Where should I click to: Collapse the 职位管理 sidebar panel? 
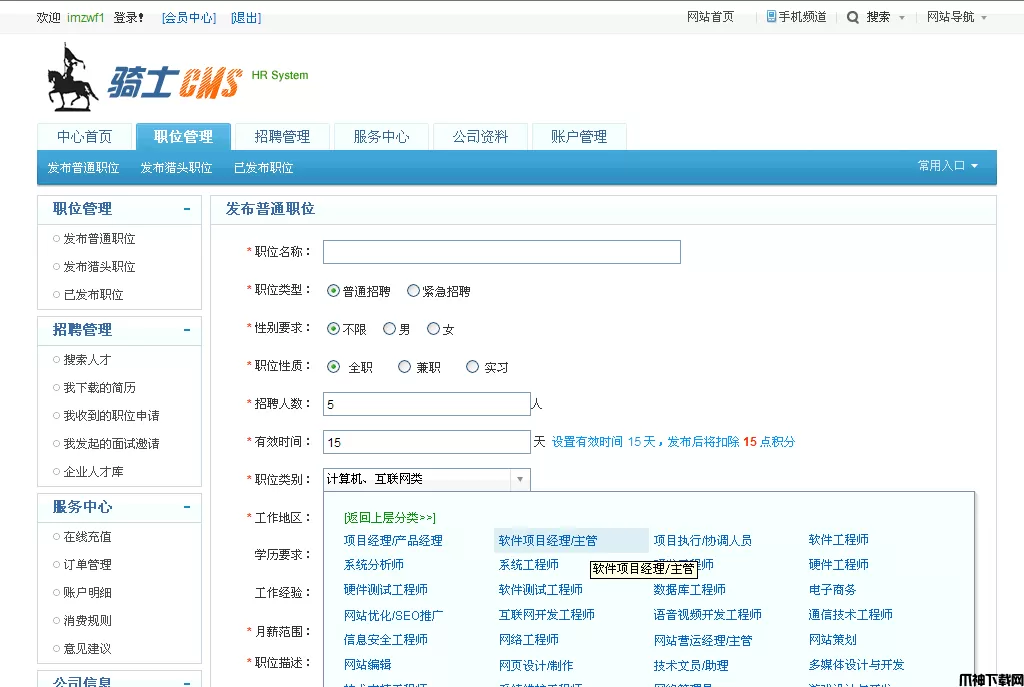click(x=186, y=209)
